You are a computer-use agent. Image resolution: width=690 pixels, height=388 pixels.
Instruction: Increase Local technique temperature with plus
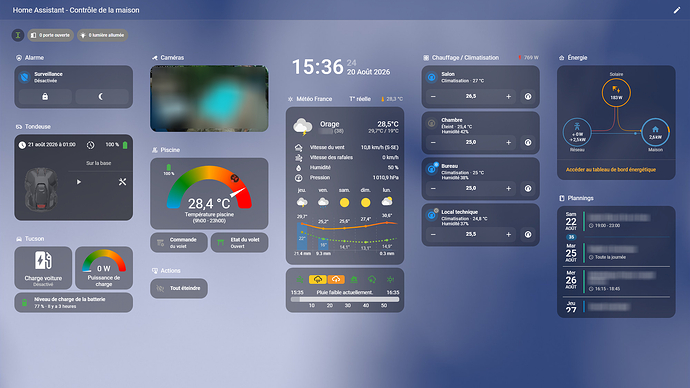(508, 234)
